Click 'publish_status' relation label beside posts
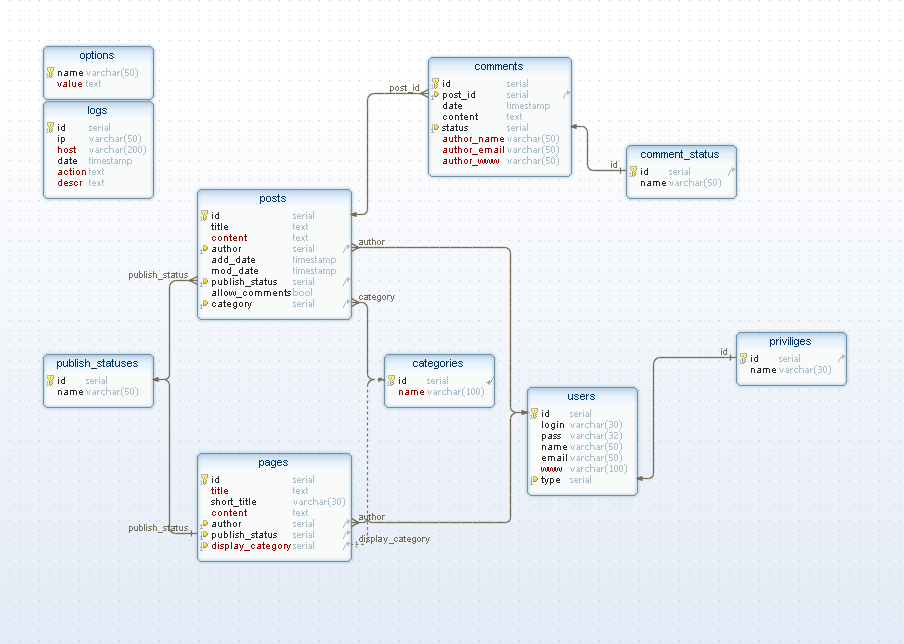 [x=158, y=275]
